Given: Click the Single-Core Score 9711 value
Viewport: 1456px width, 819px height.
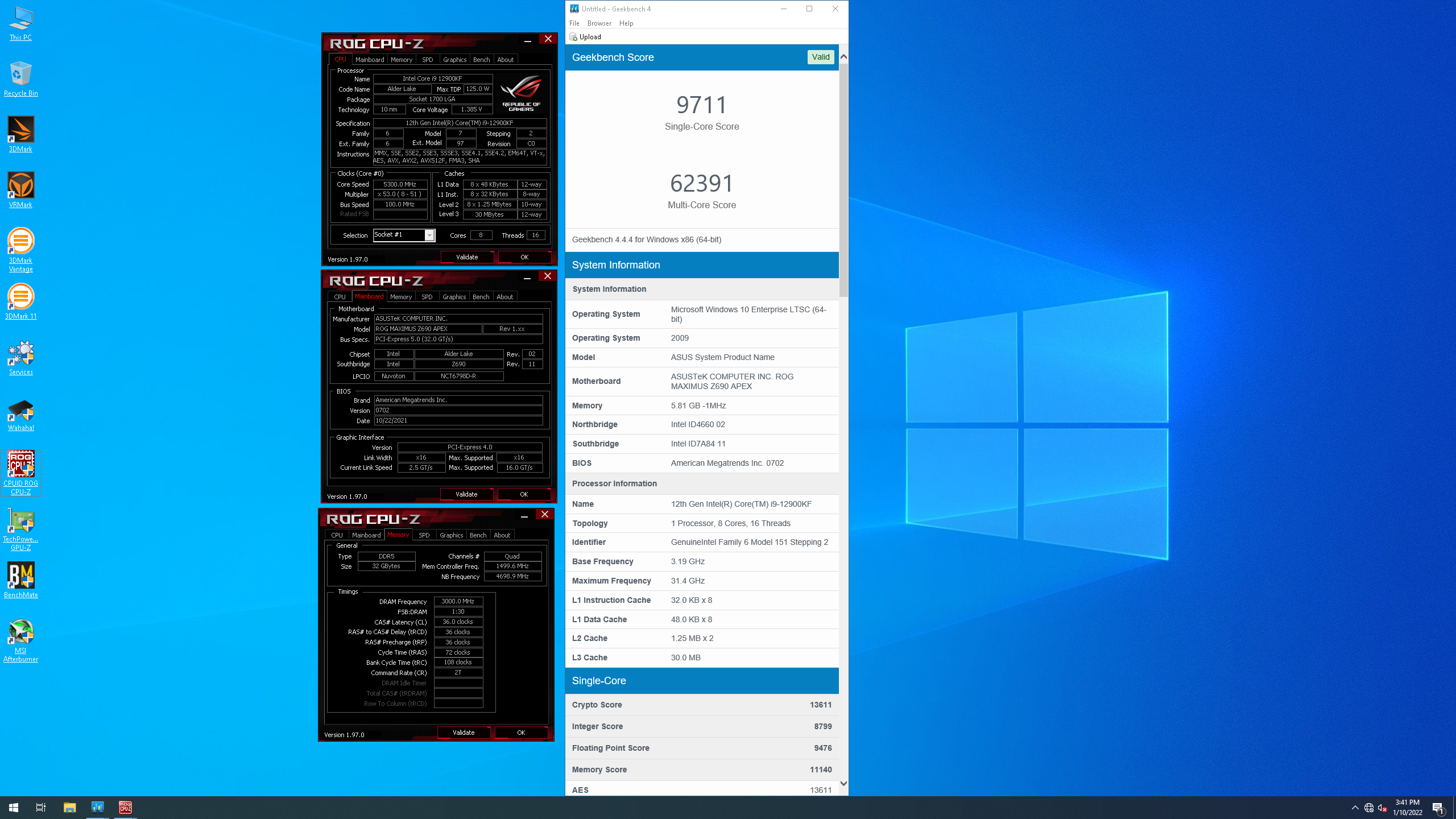Looking at the screenshot, I should pyautogui.click(x=702, y=105).
